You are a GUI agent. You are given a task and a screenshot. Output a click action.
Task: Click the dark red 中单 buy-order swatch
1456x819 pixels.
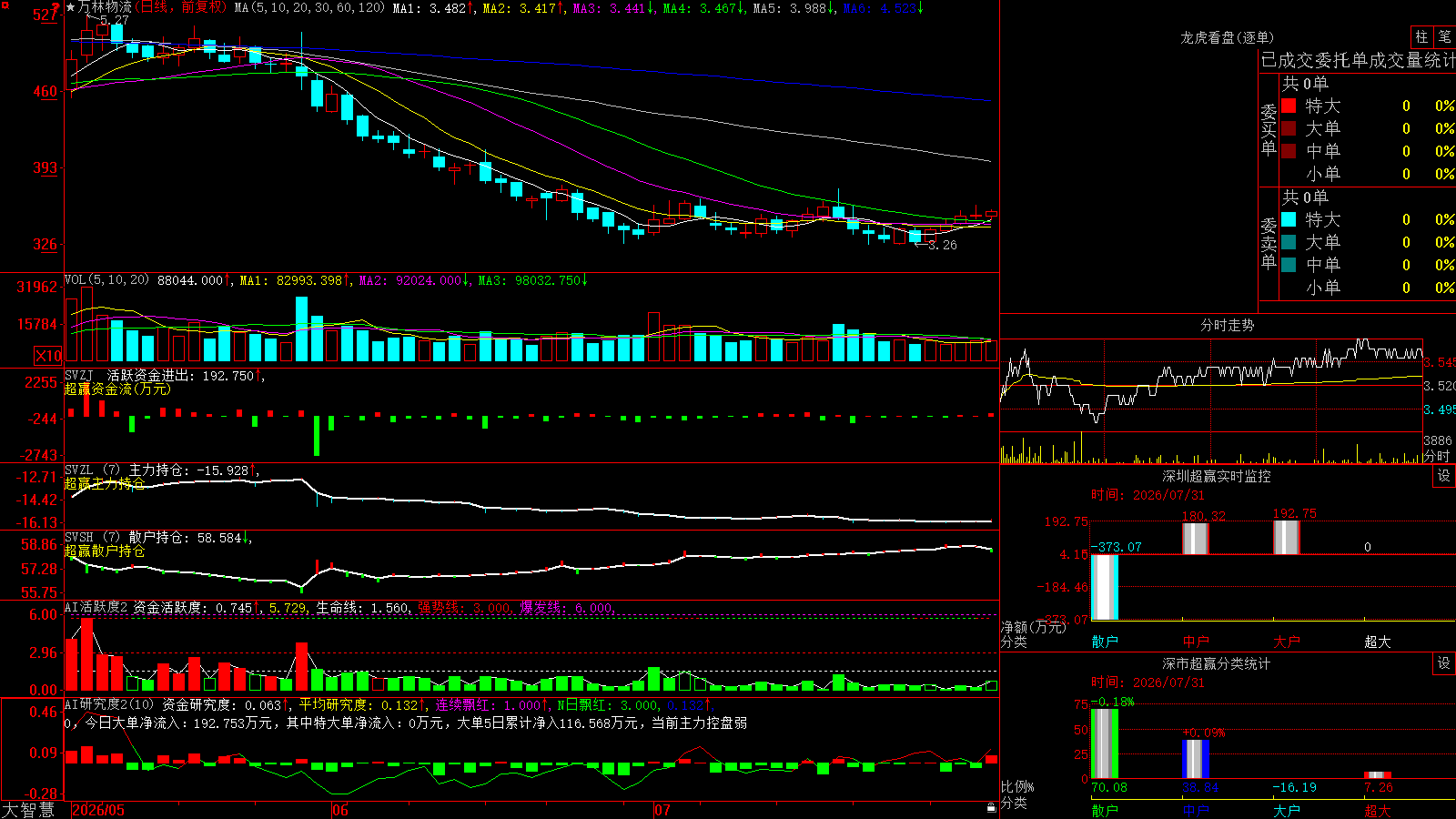1289,151
